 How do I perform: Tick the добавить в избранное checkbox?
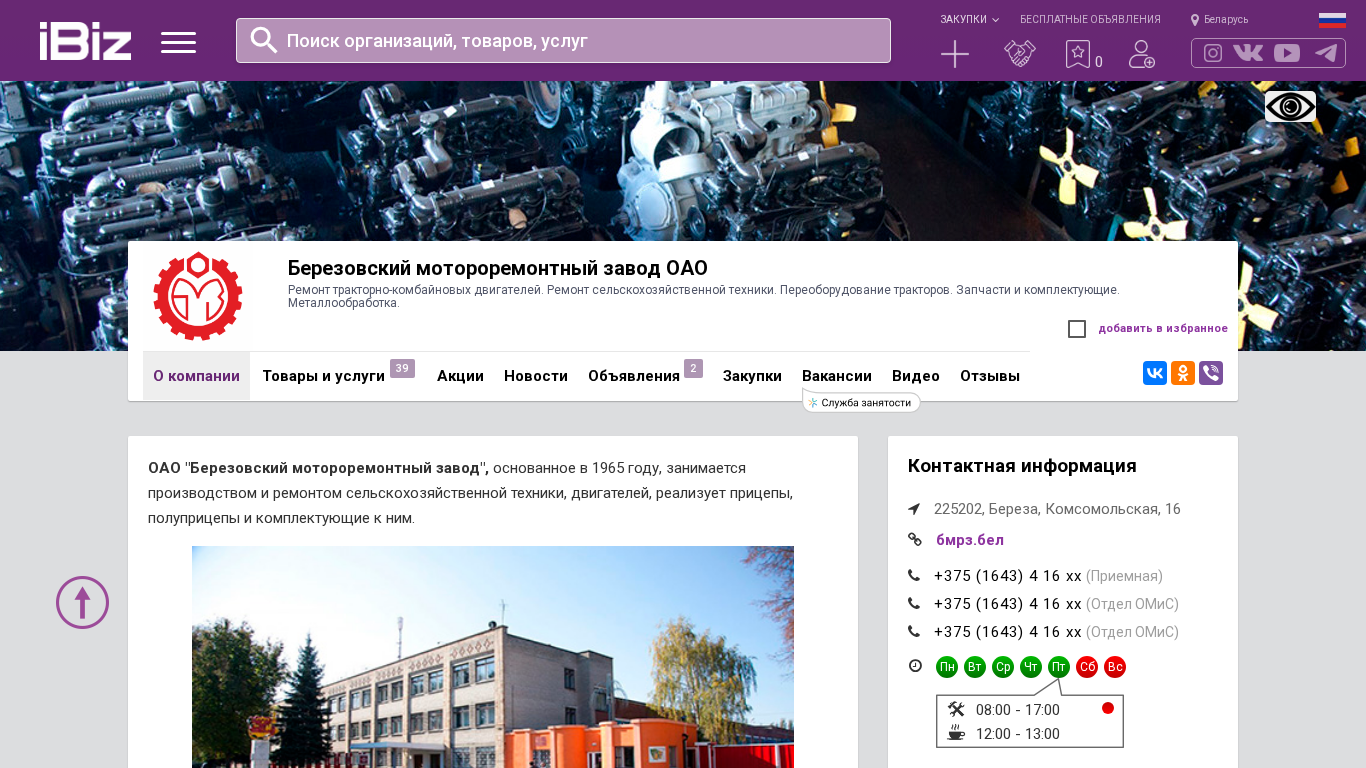[1077, 329]
